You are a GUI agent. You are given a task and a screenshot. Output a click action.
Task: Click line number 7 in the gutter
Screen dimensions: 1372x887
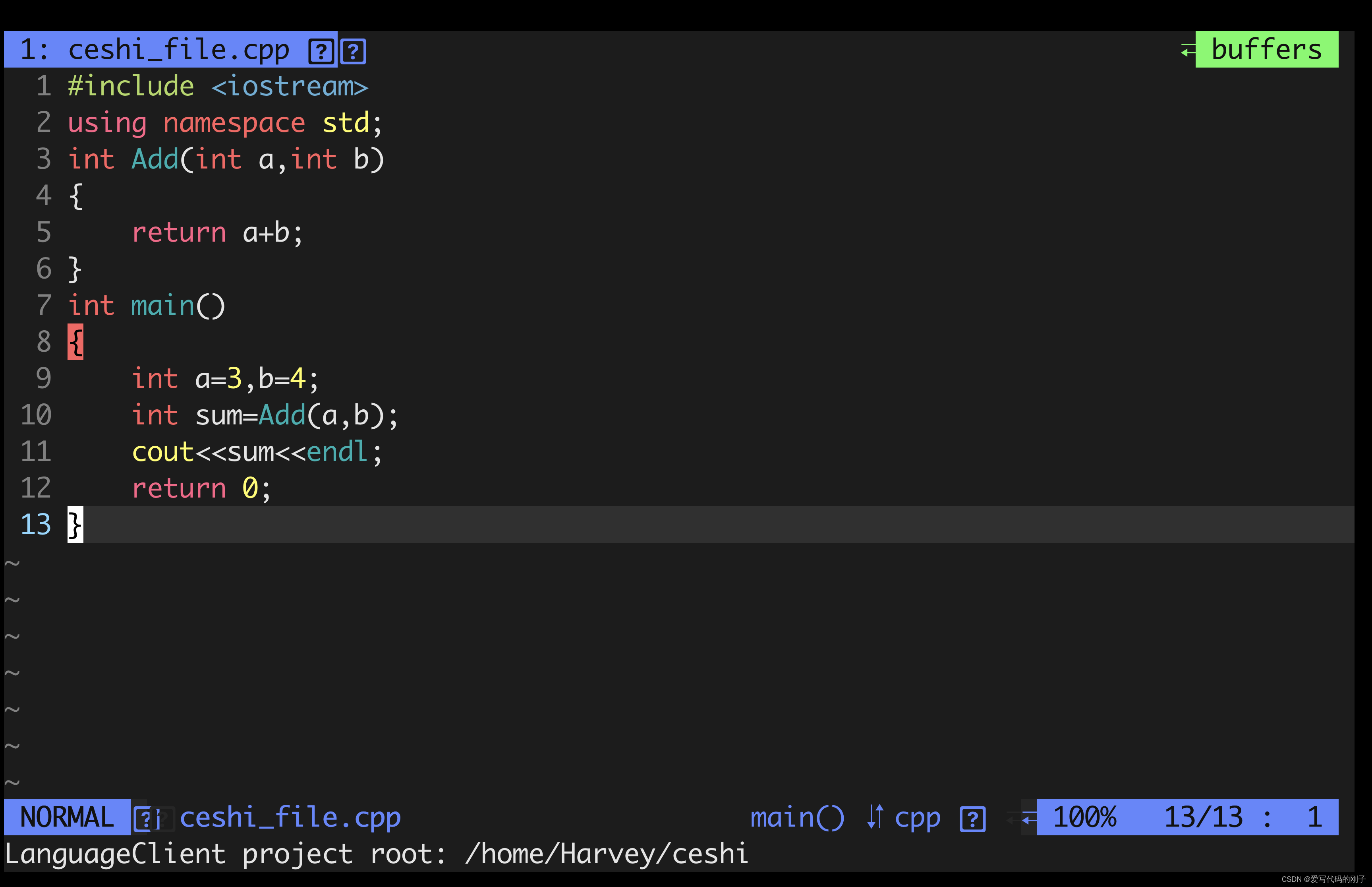[44, 305]
